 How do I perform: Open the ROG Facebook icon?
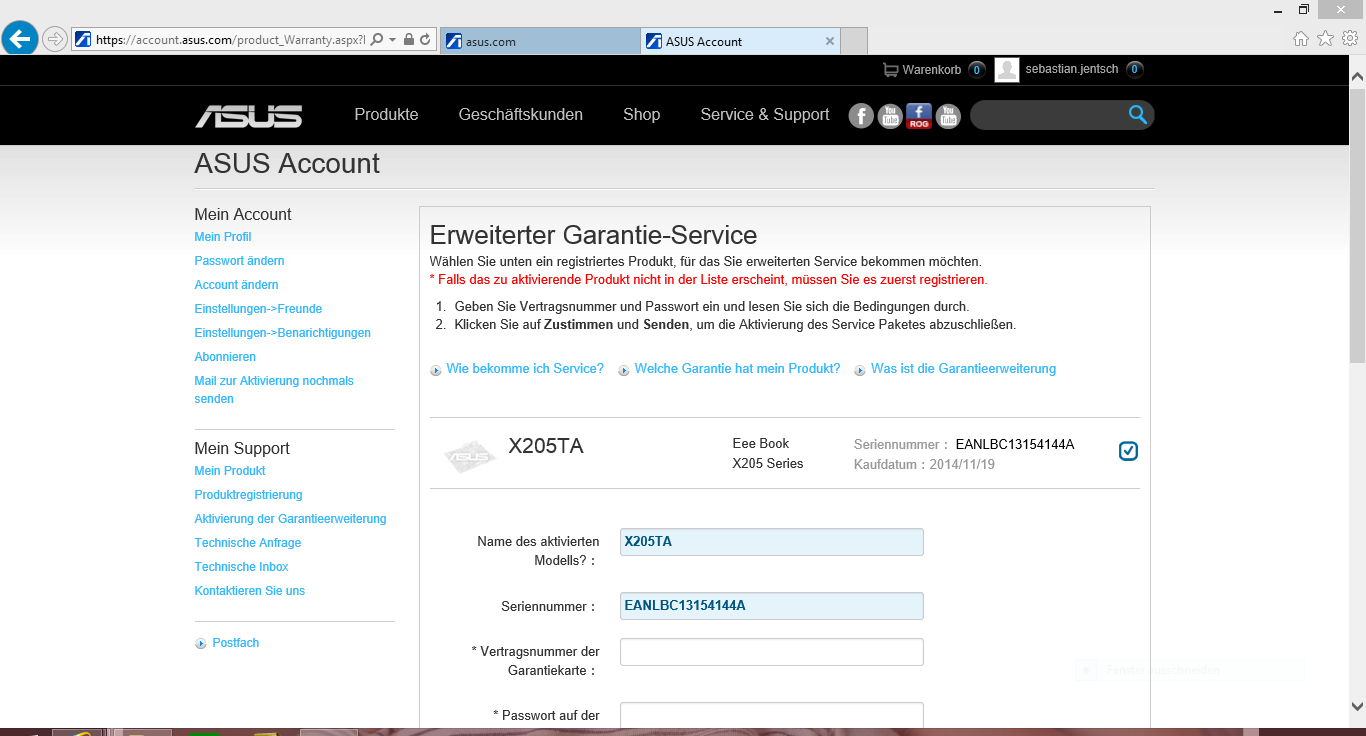tap(919, 116)
